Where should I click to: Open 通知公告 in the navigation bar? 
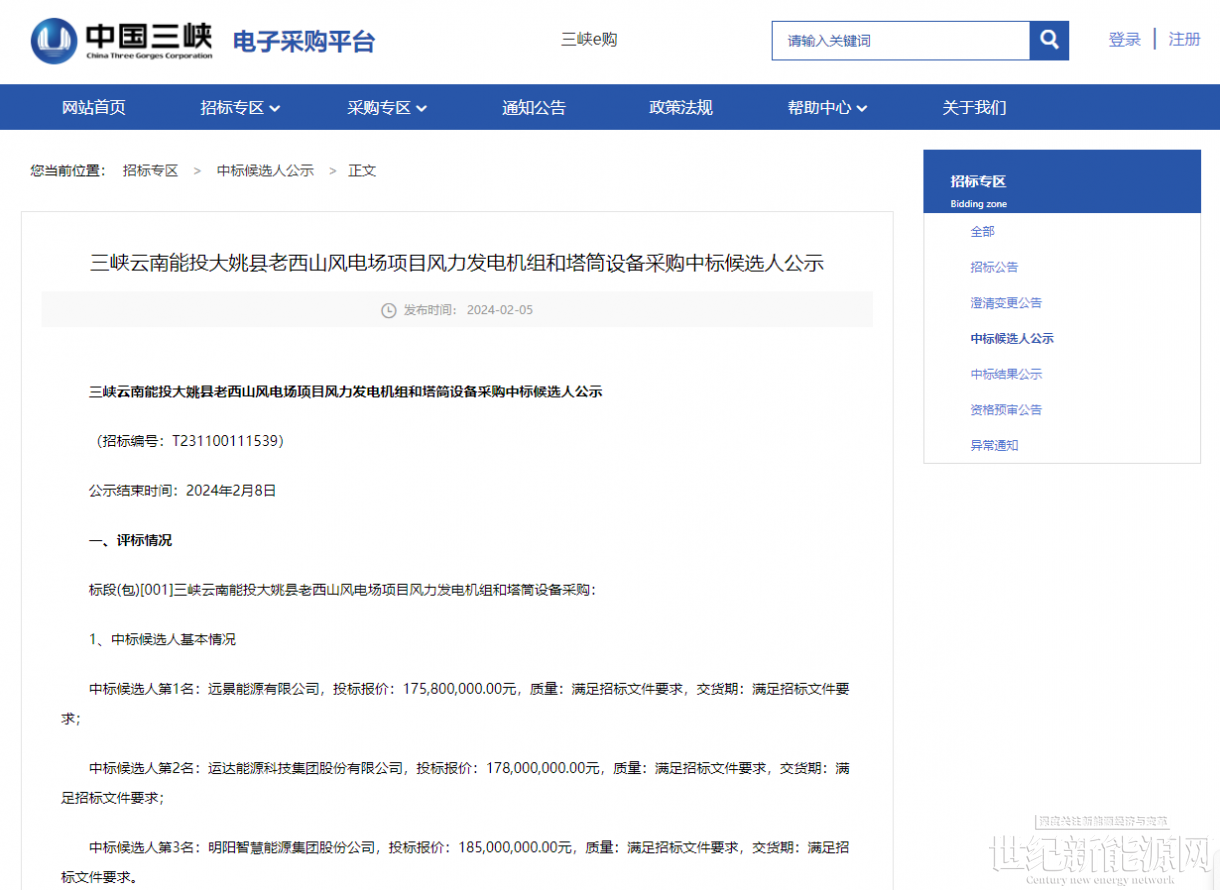click(534, 107)
